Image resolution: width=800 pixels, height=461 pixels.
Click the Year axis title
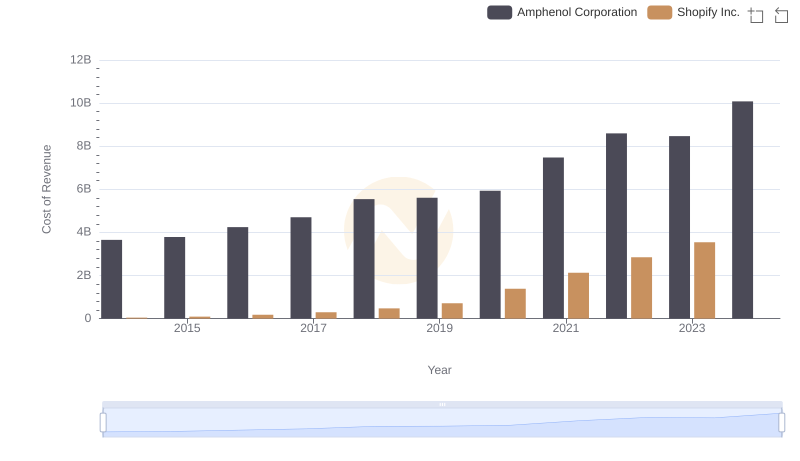pos(439,370)
